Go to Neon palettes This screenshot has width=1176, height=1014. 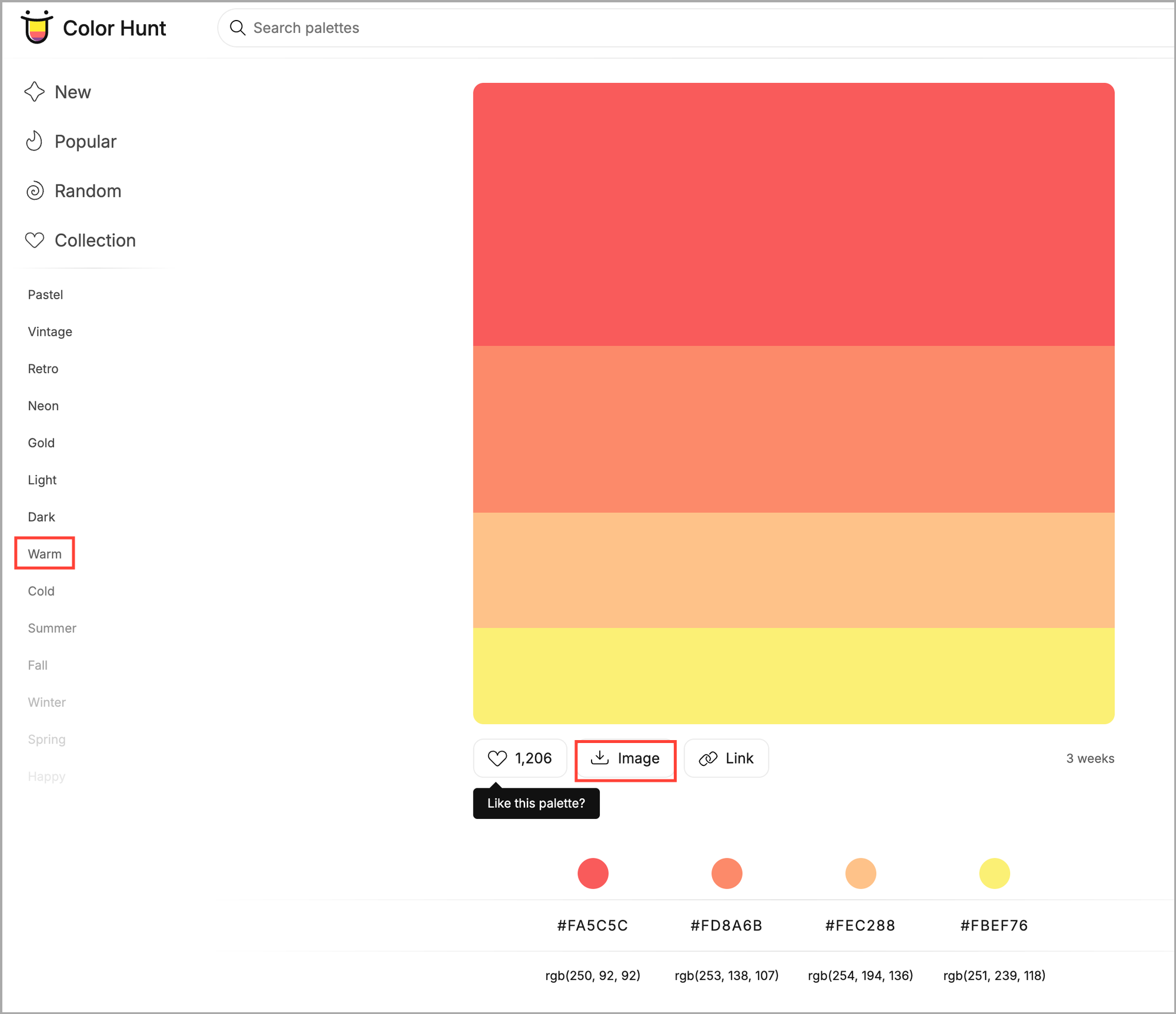(43, 406)
